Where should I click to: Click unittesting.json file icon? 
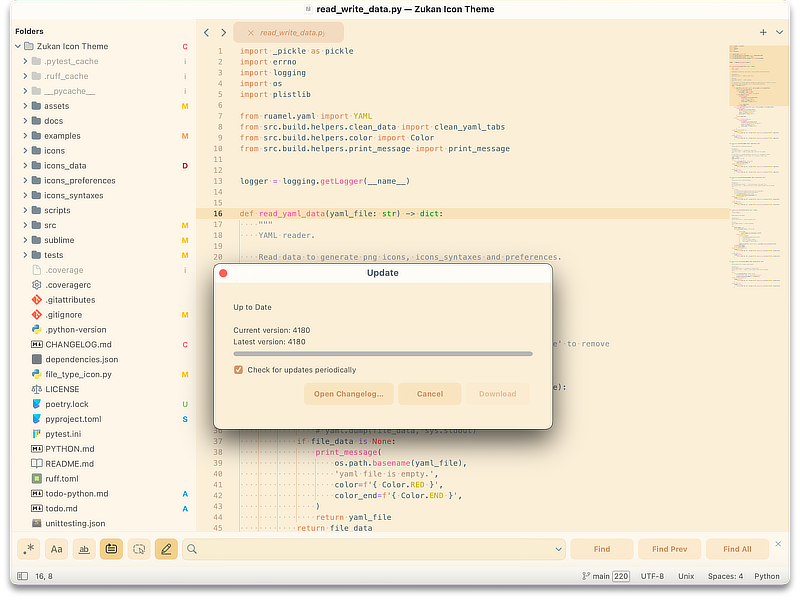point(37,523)
